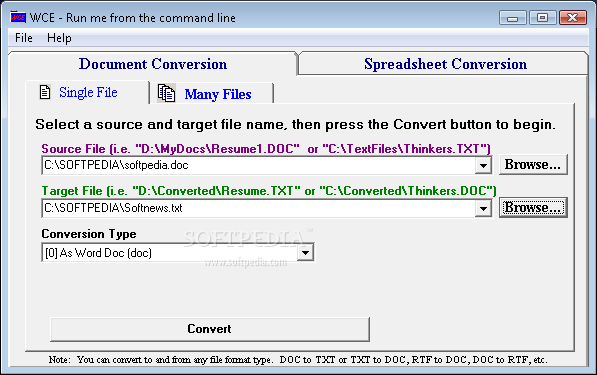Start conversion with the Convert button
The width and height of the screenshot is (597, 375).
point(210,329)
